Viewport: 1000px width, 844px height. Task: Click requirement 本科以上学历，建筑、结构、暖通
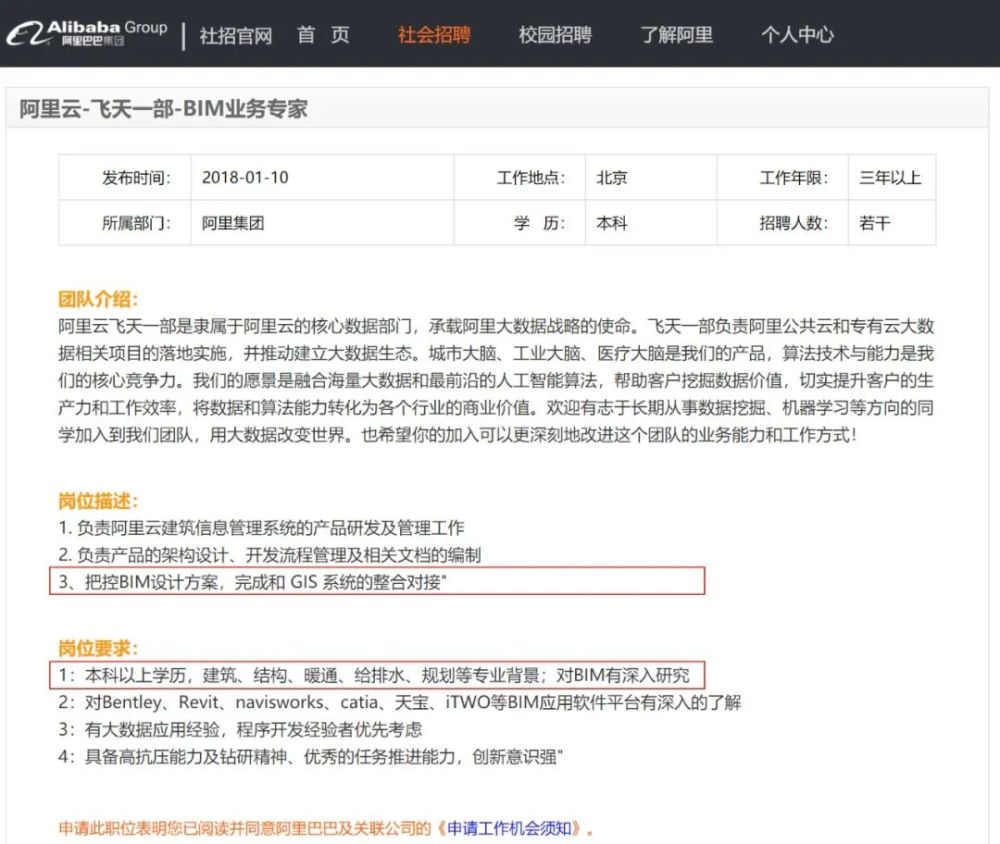click(x=374, y=675)
